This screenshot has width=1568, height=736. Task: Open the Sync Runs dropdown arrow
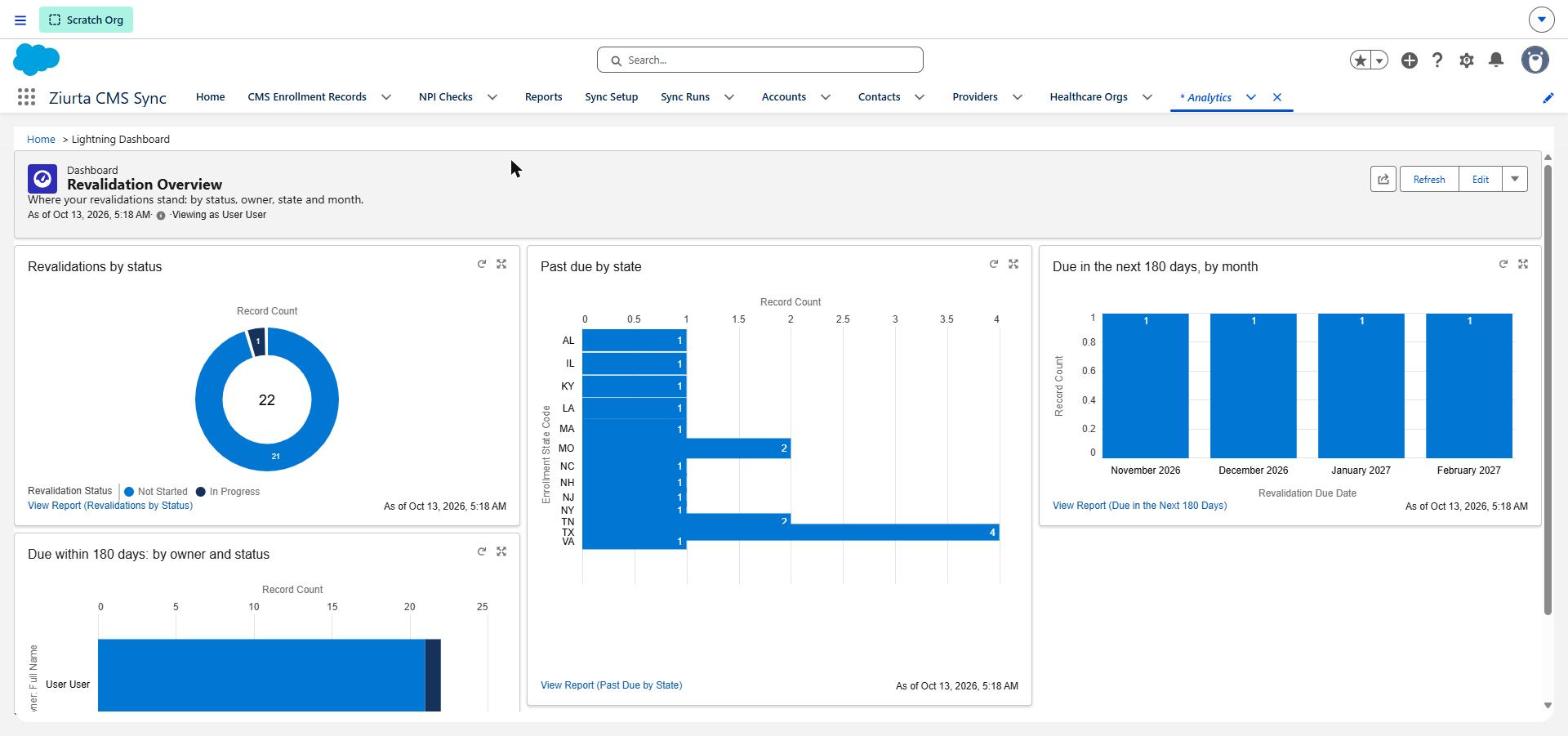click(x=729, y=97)
